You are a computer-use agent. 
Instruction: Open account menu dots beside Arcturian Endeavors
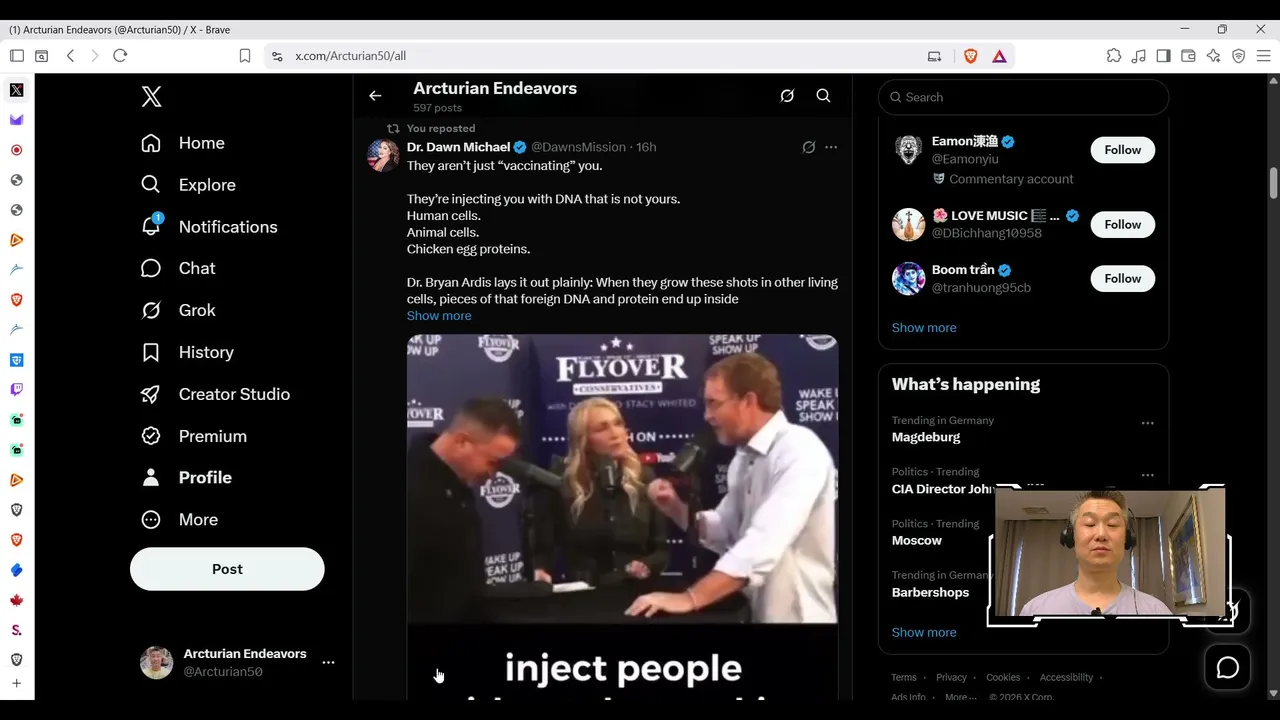coord(328,662)
